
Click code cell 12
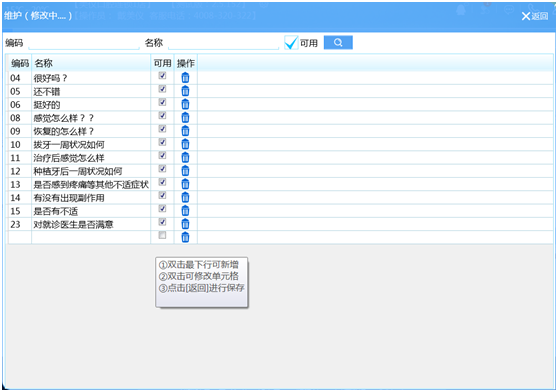pyautogui.click(x=20, y=171)
